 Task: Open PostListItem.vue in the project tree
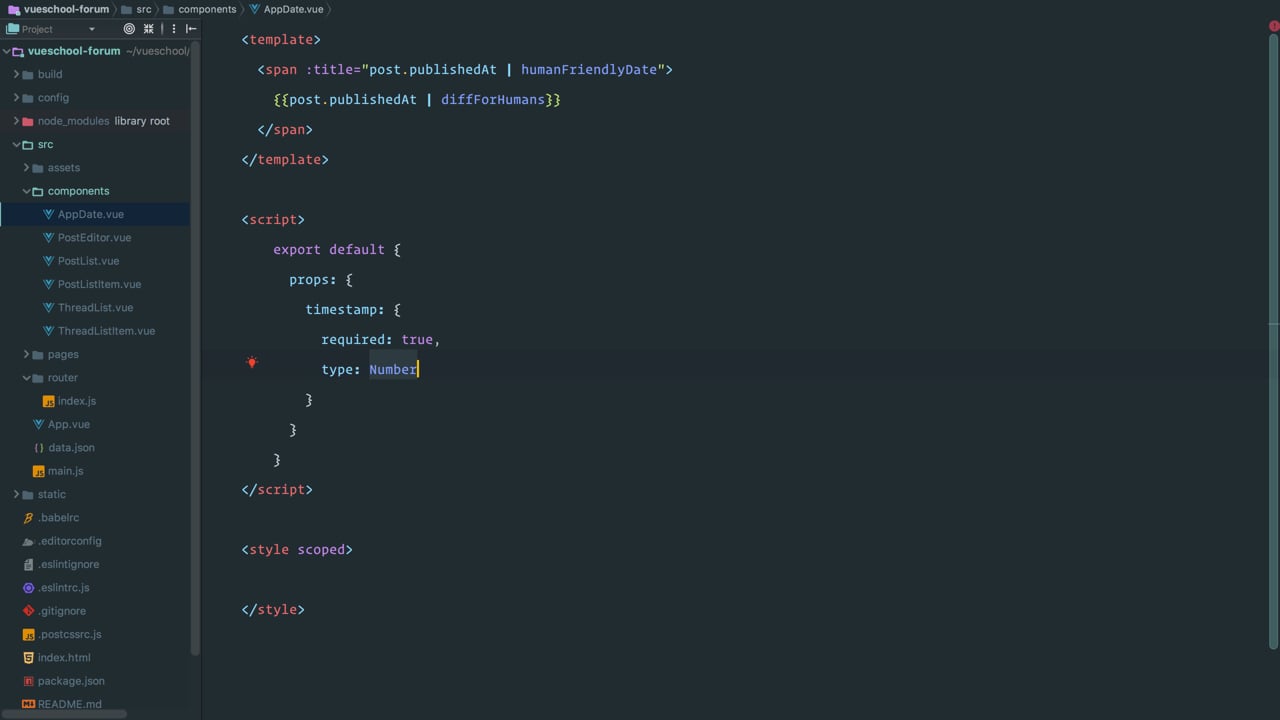99,284
